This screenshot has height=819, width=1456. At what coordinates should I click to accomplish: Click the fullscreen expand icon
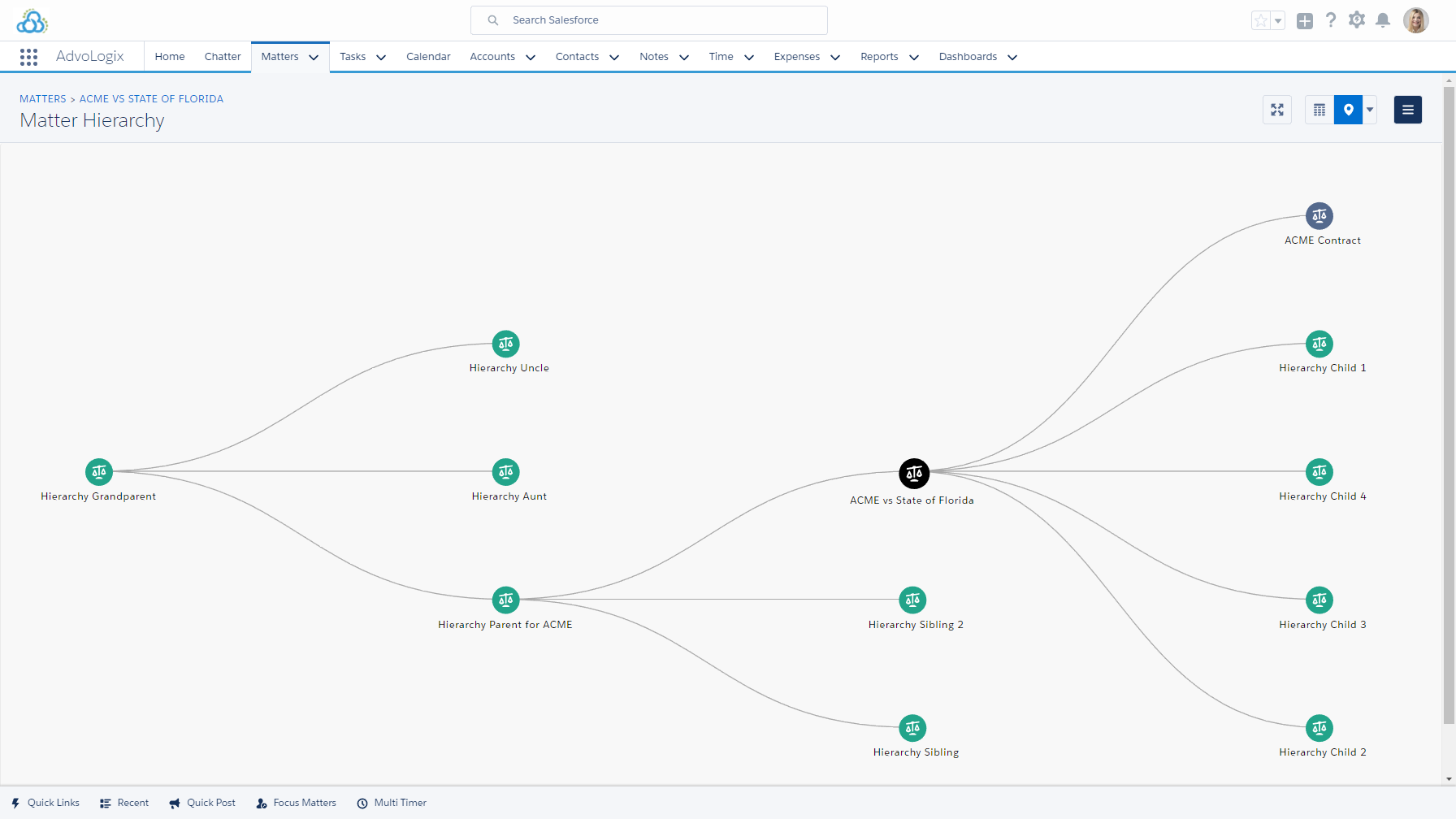[x=1277, y=110]
